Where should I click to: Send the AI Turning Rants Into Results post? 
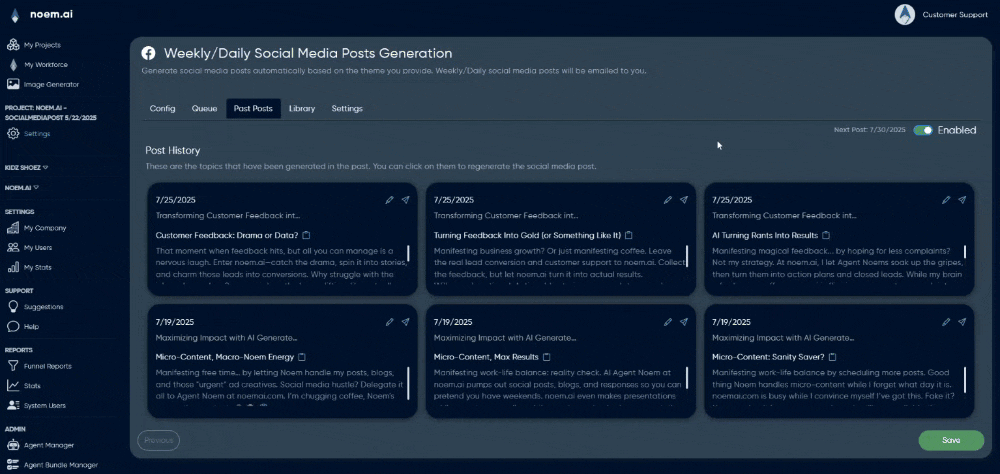click(x=962, y=200)
